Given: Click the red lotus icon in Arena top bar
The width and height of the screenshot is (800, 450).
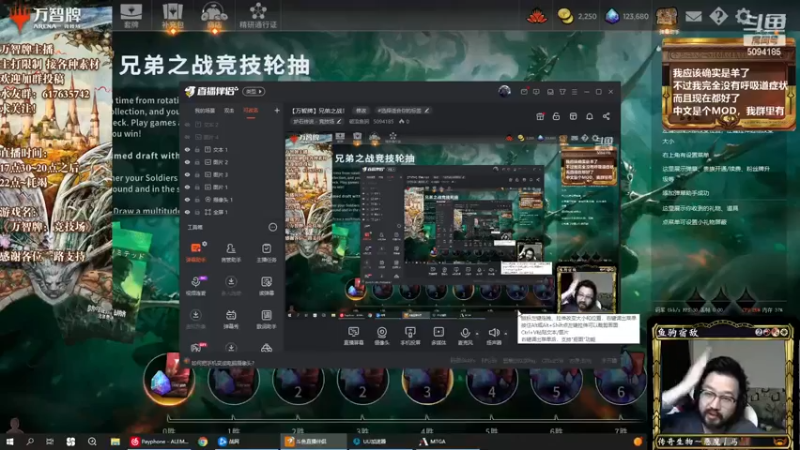Looking at the screenshot, I should [x=537, y=16].
